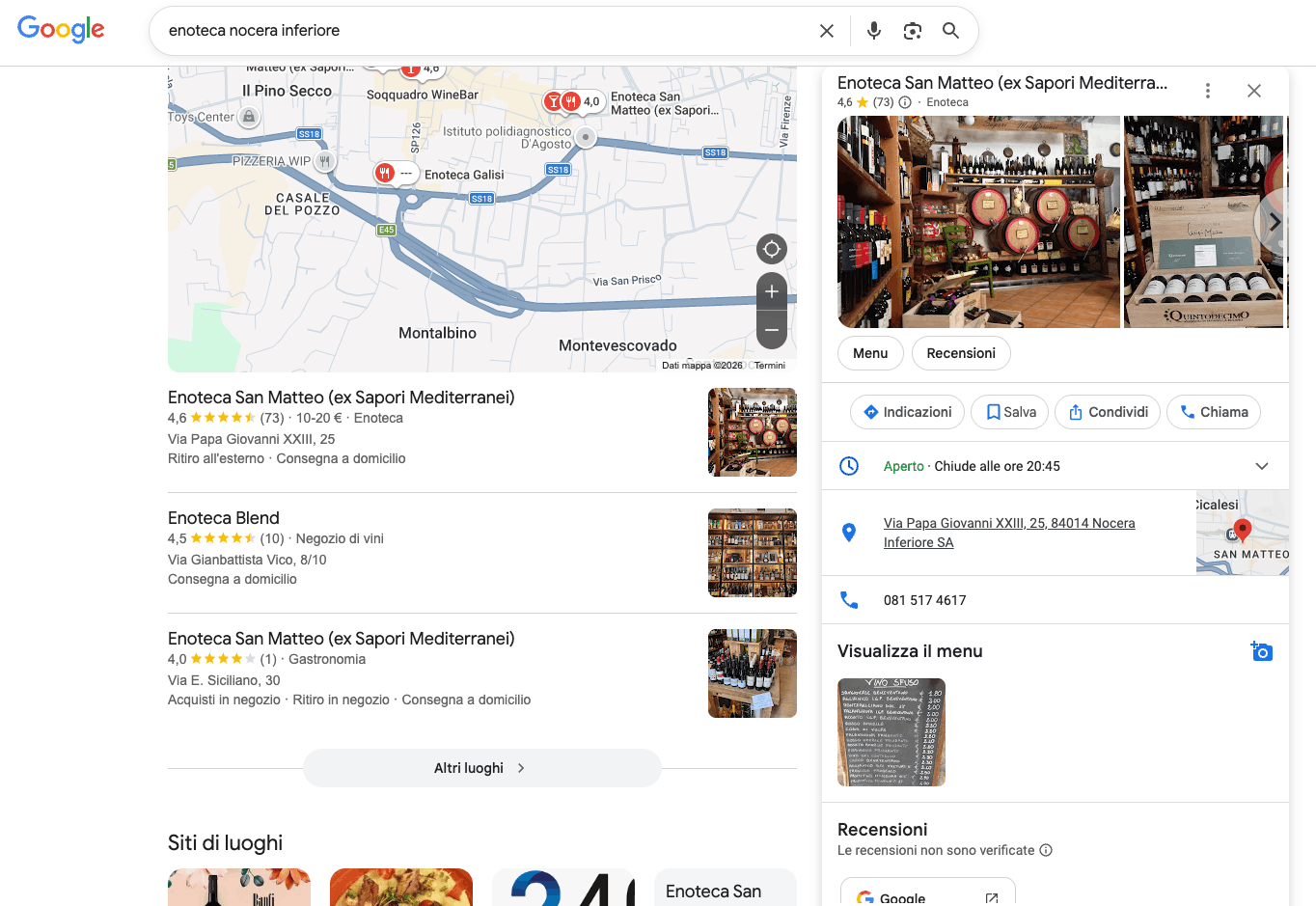
Task: Add a photo with camera icon
Action: [x=1261, y=651]
